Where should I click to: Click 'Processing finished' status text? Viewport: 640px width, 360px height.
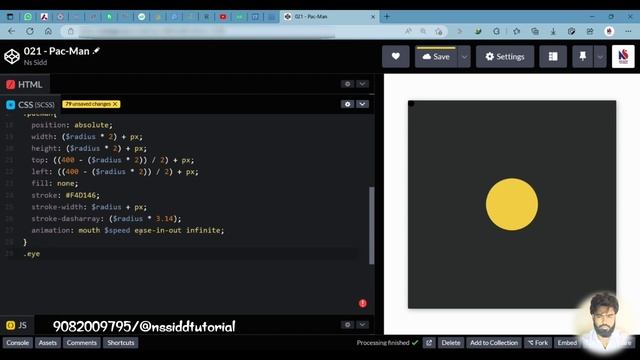(x=383, y=342)
